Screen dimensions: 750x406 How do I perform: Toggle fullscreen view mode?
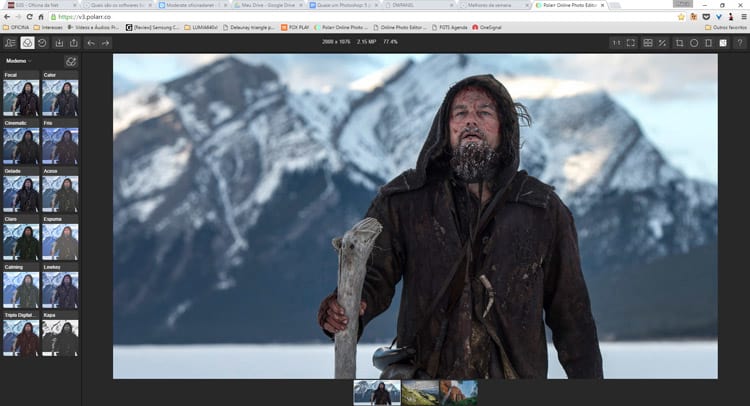click(x=632, y=43)
